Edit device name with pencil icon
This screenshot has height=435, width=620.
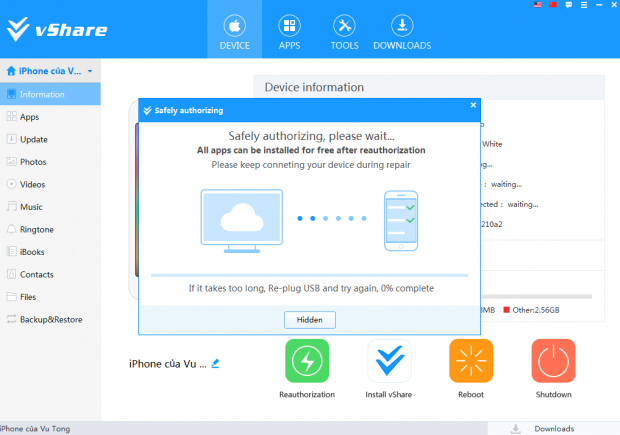tap(215, 363)
